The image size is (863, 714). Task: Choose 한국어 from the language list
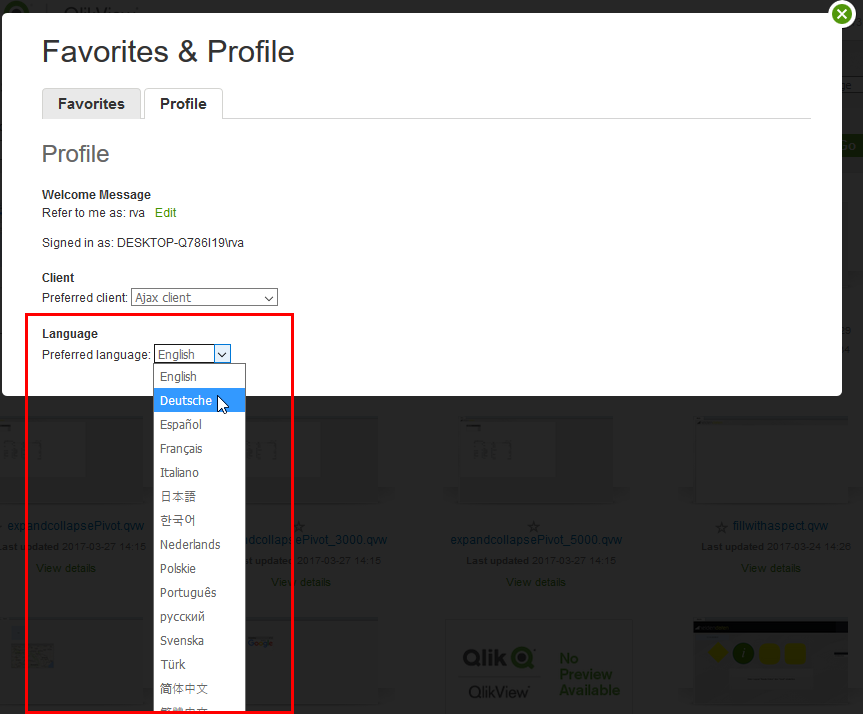199,520
